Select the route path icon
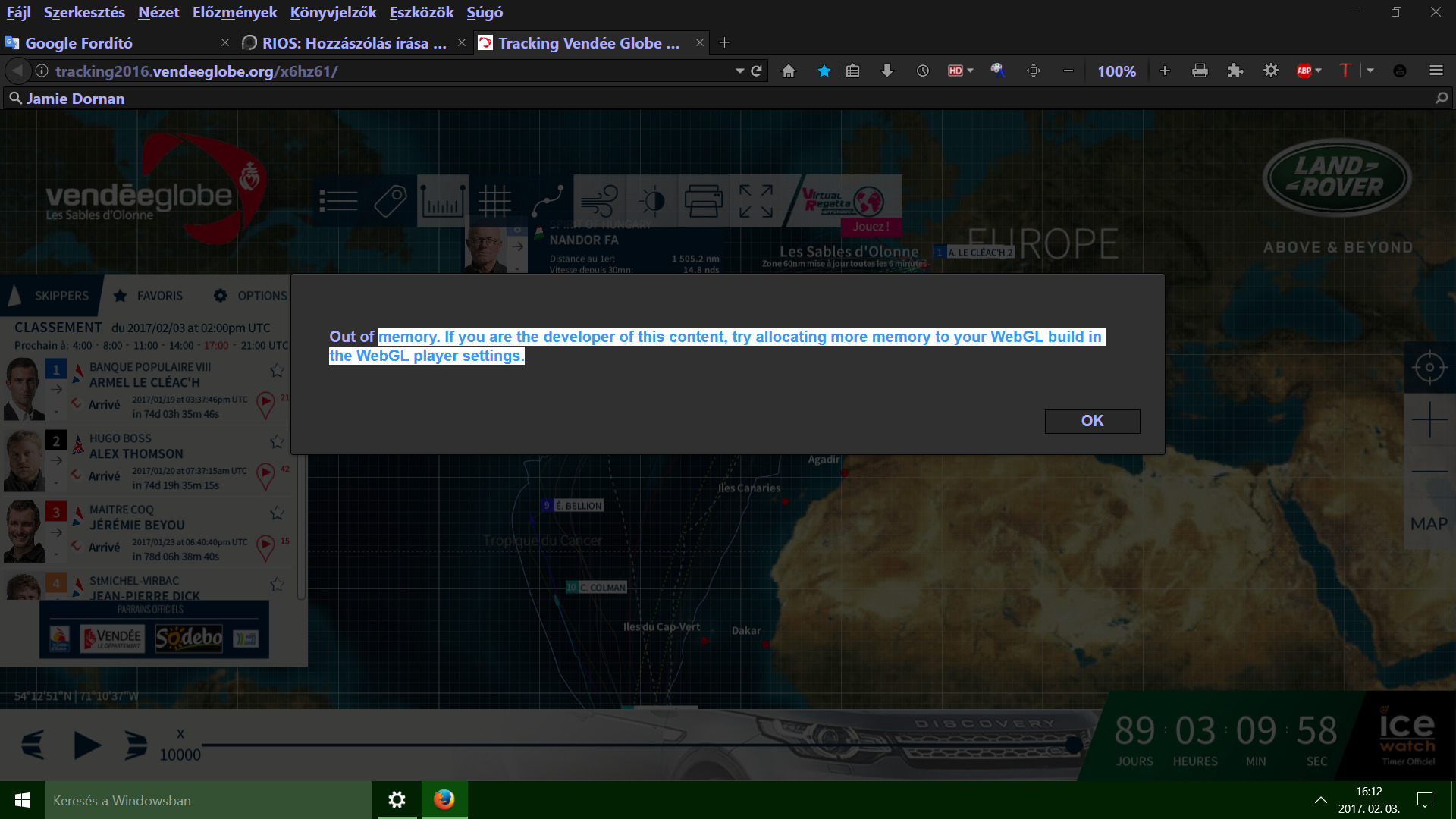This screenshot has width=1456, height=819. [547, 201]
